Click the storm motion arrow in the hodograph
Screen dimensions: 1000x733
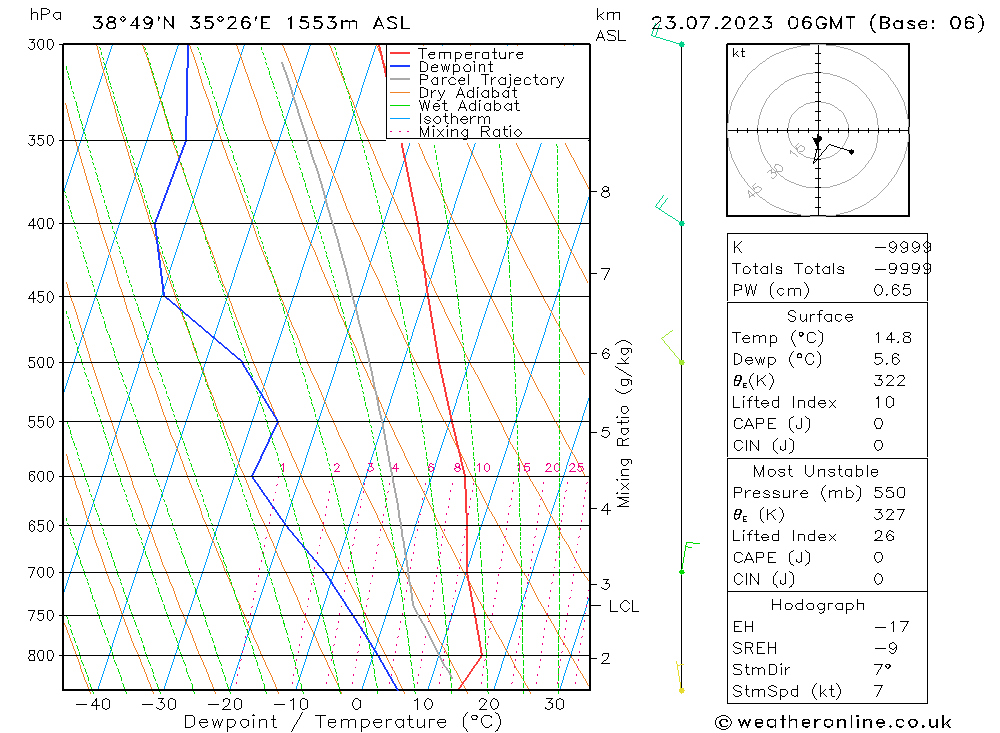pyautogui.click(x=817, y=142)
